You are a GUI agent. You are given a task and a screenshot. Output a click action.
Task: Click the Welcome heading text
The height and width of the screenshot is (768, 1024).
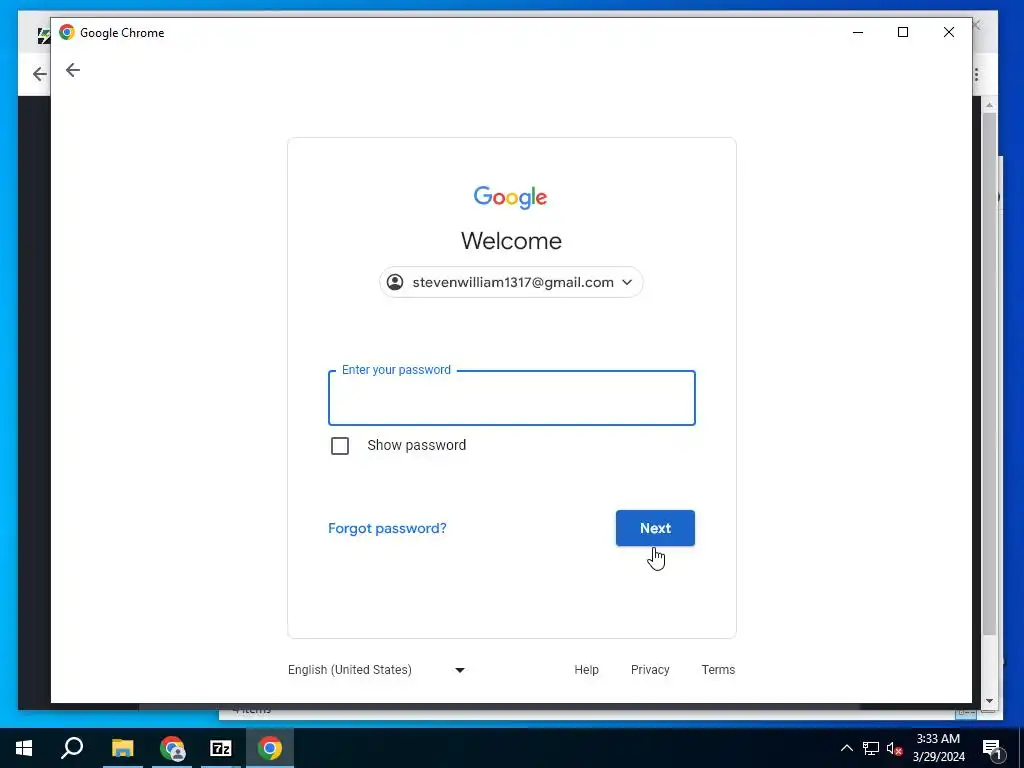click(511, 241)
